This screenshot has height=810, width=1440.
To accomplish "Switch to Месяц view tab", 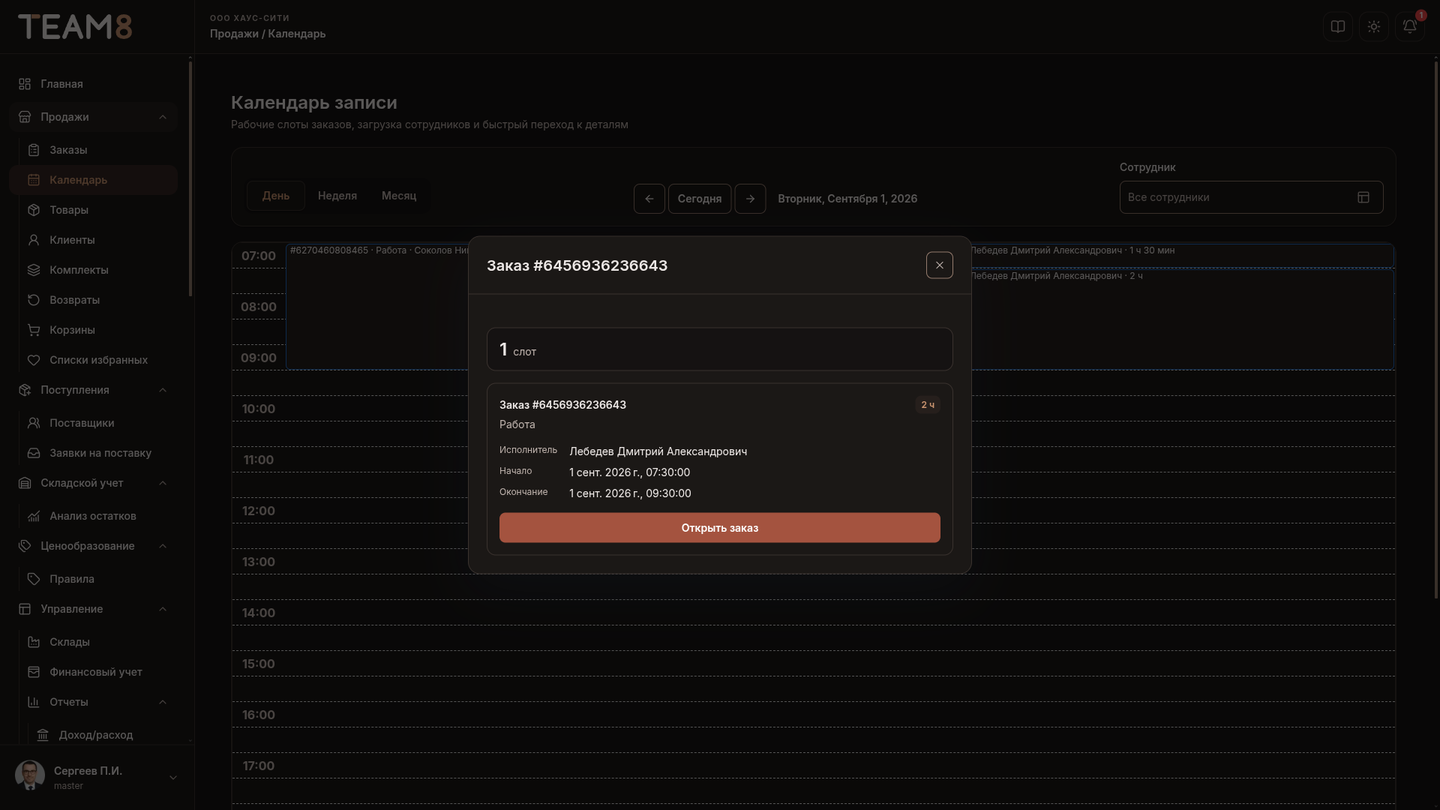I will (x=399, y=196).
